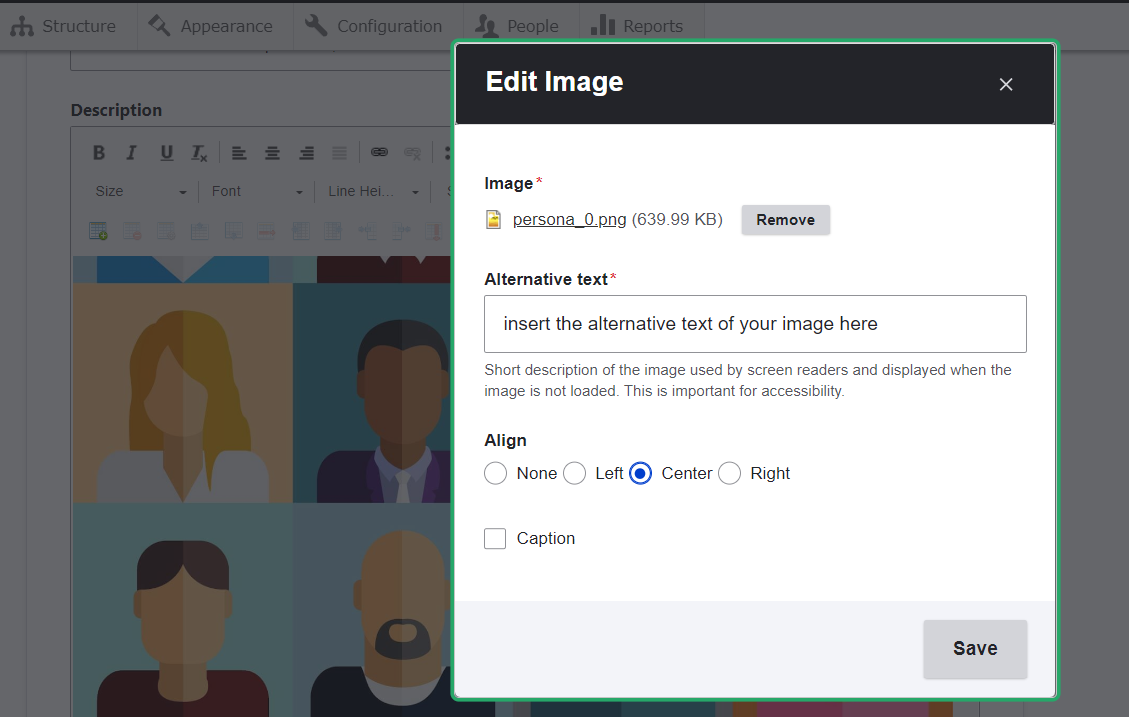Justify text using editor toolbar icon

pyautogui.click(x=339, y=153)
